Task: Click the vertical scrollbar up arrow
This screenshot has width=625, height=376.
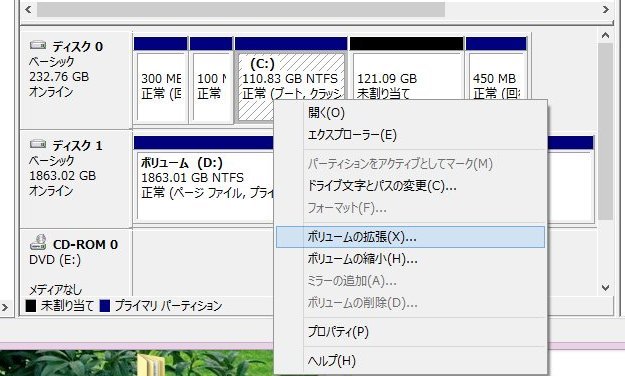Action: click(x=605, y=35)
